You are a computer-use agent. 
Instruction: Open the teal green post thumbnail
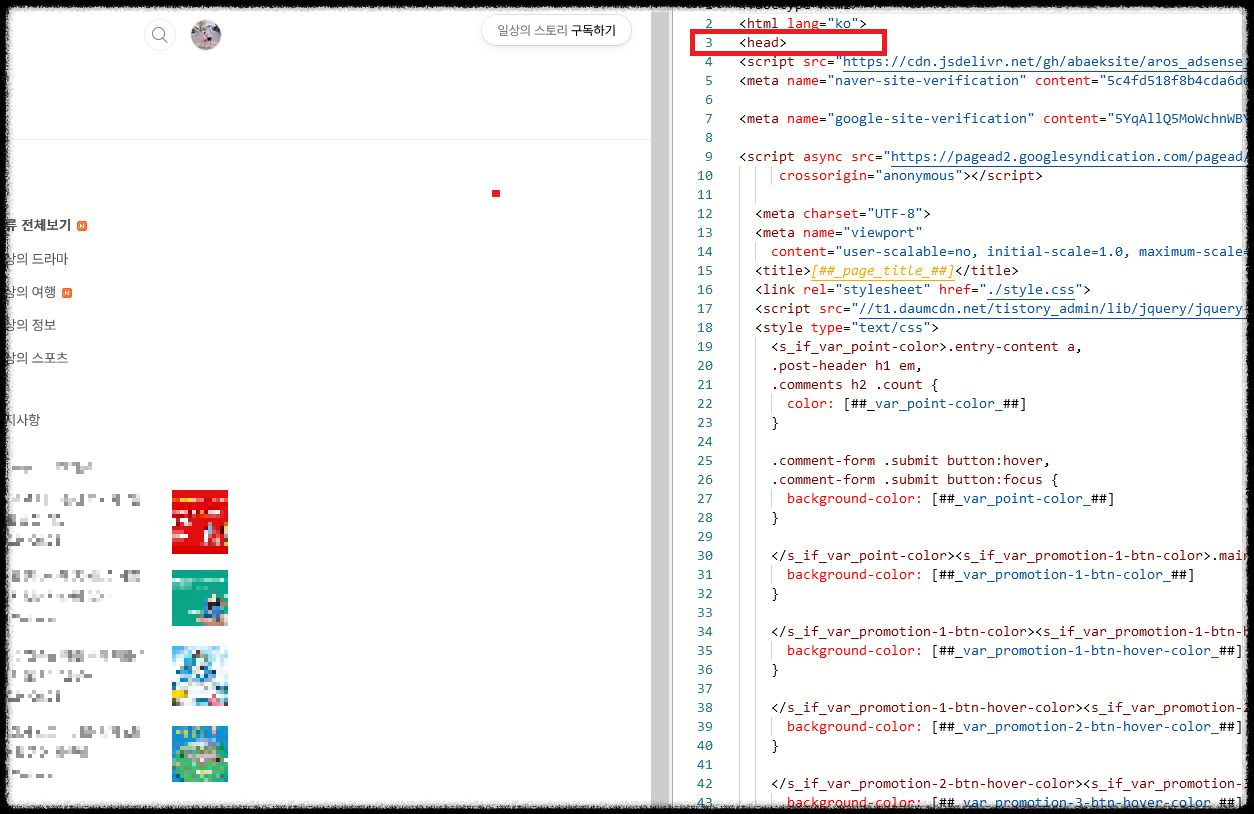(200, 598)
